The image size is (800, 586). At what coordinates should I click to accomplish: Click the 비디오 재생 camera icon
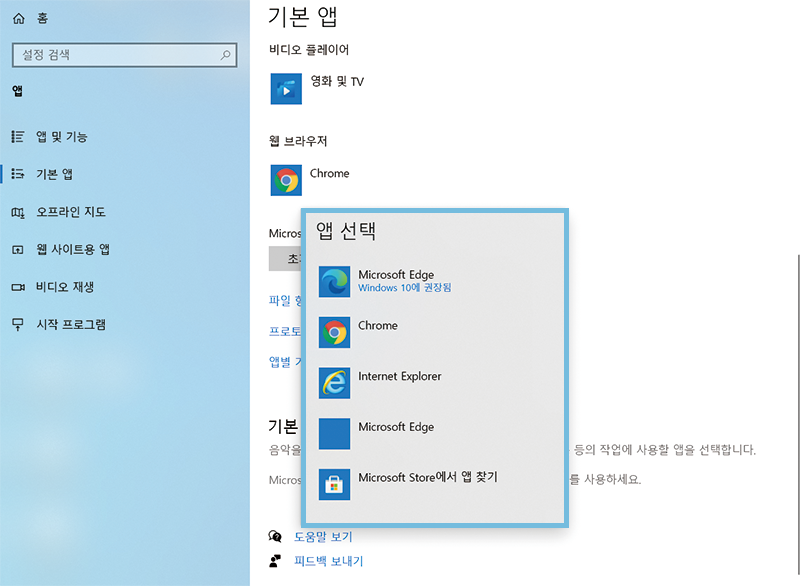coord(18,287)
